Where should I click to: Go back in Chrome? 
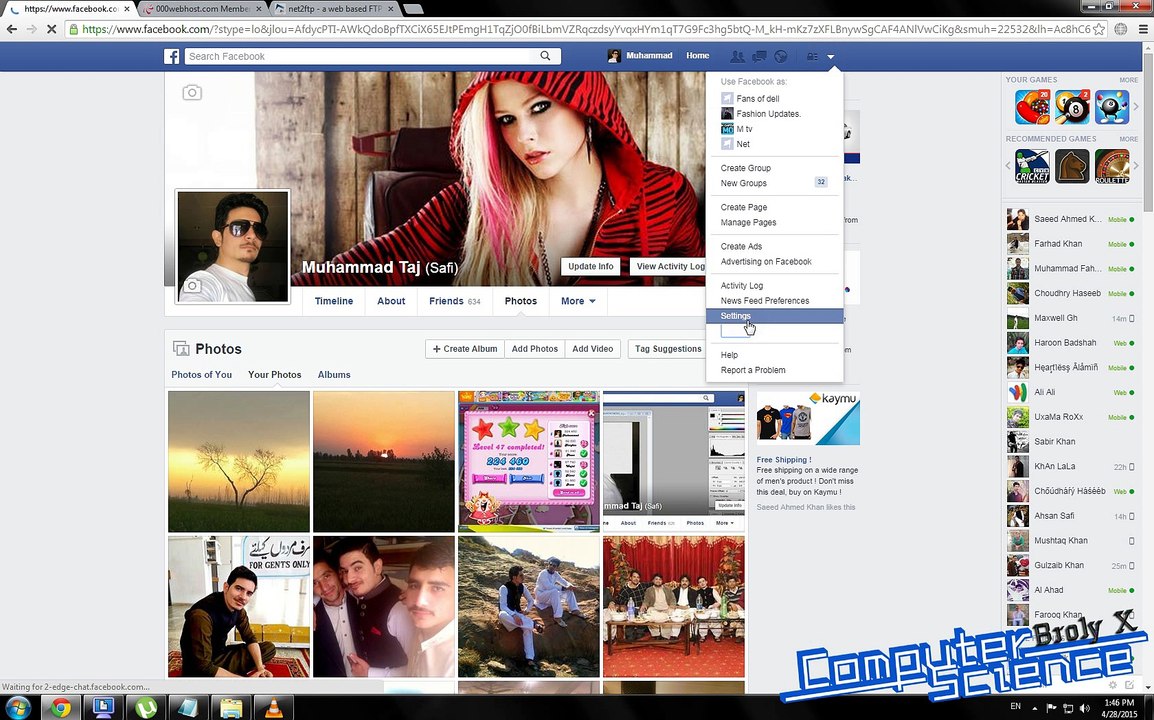coord(12,29)
